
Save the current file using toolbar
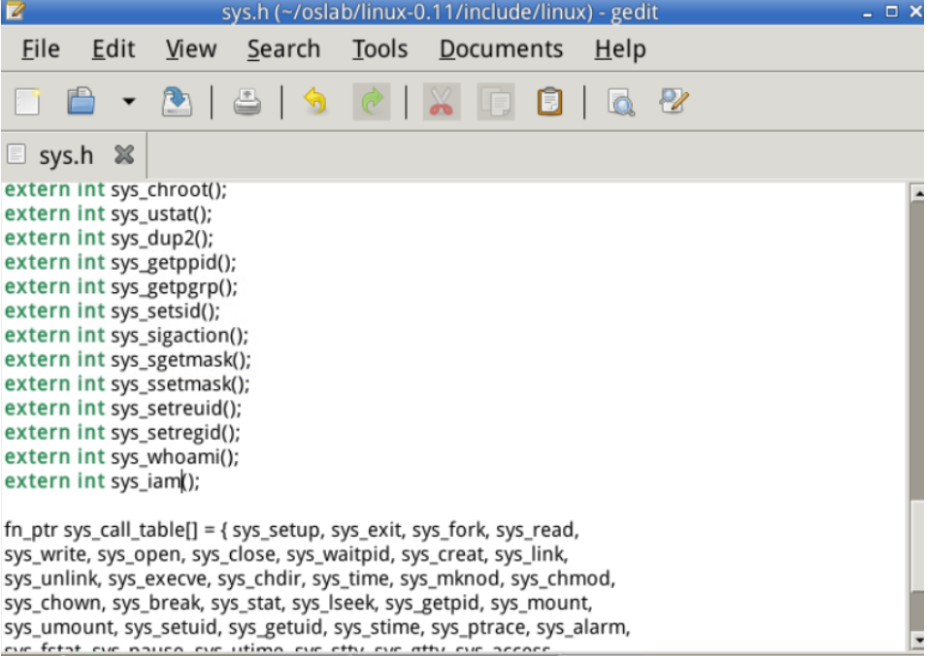click(x=177, y=102)
